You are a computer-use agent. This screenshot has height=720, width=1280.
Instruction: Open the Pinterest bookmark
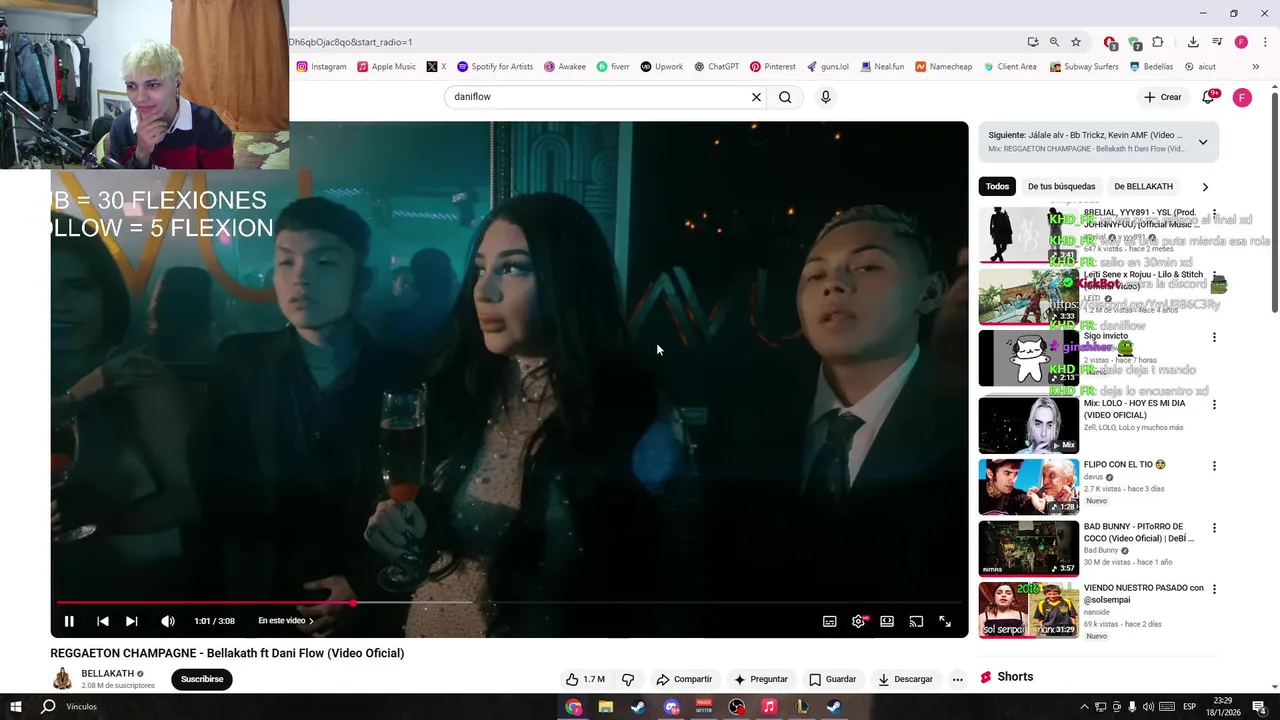click(x=772, y=67)
